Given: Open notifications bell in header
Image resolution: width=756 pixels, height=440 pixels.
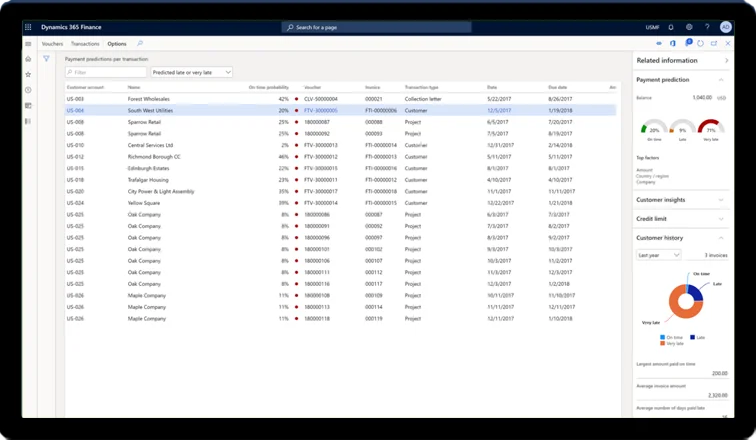Looking at the screenshot, I should [x=670, y=27].
